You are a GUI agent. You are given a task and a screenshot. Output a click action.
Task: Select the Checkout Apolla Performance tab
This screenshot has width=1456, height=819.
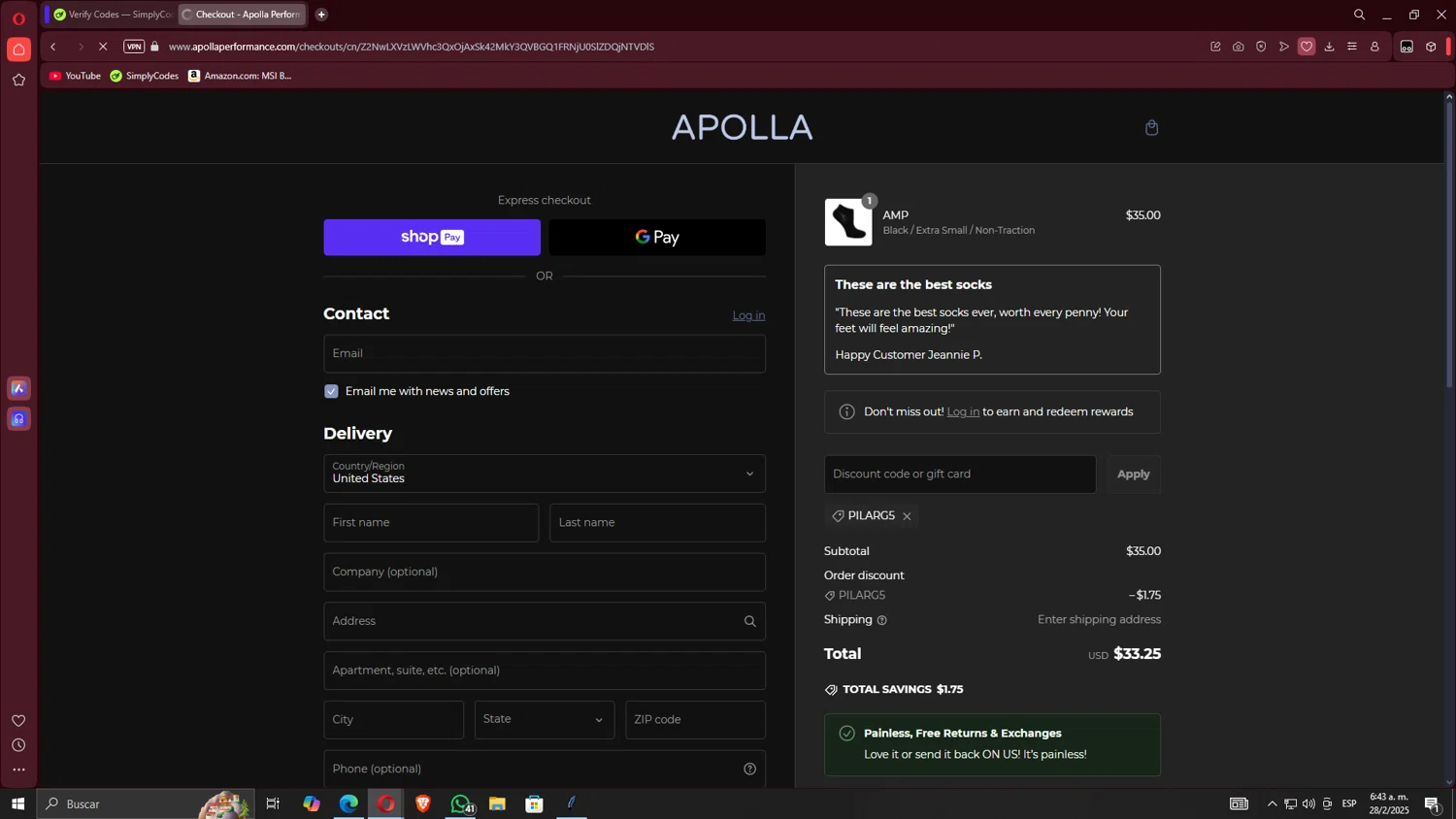[243, 15]
